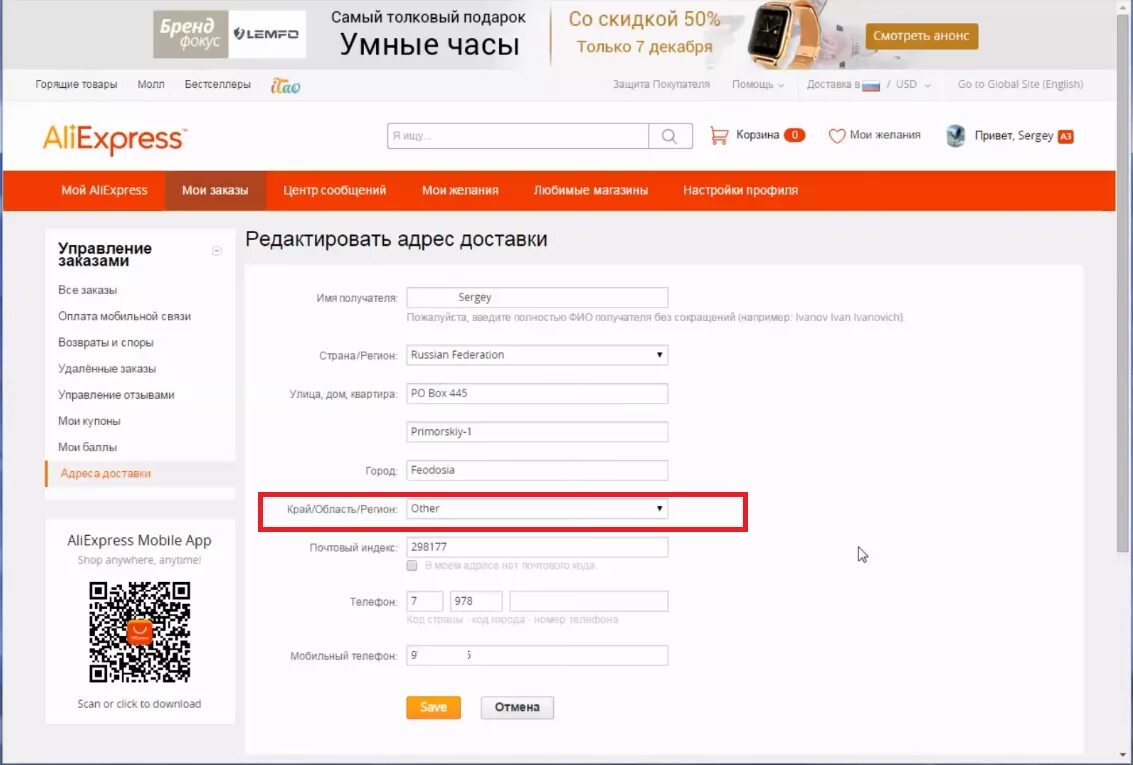Click the A3 member level badge
Screen dimensions: 1133x765
1065,136
